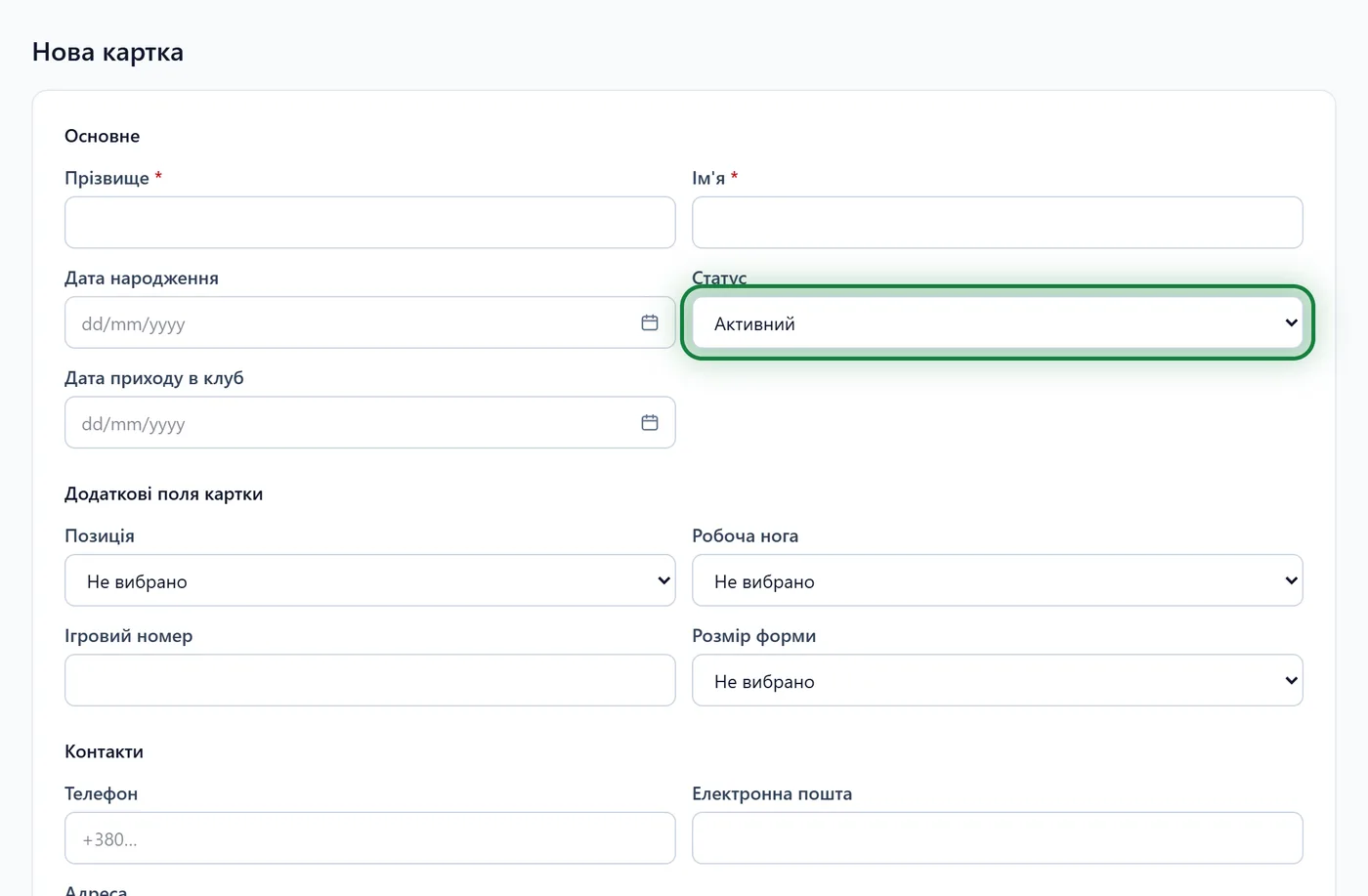Image resolution: width=1368 pixels, height=896 pixels.
Task: Expand the Позиція dropdown
Action: tap(370, 580)
